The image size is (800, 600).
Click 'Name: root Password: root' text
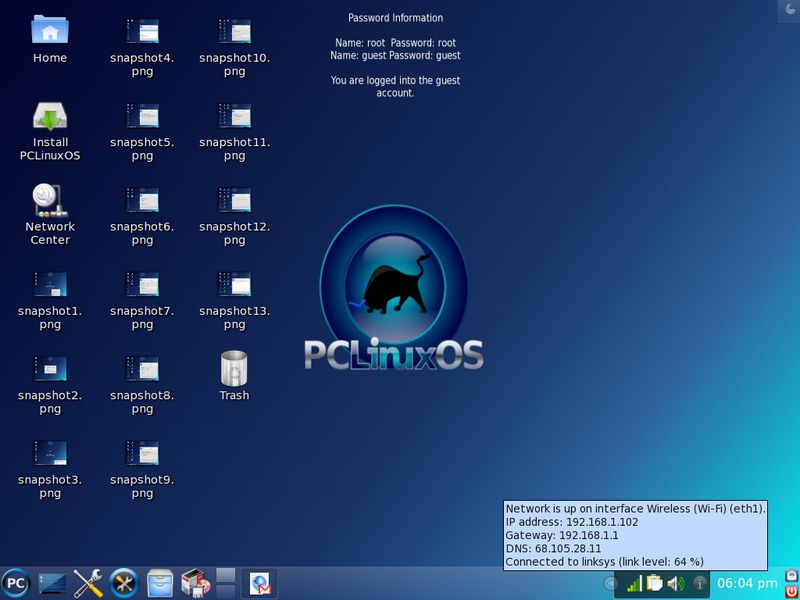coord(395,43)
